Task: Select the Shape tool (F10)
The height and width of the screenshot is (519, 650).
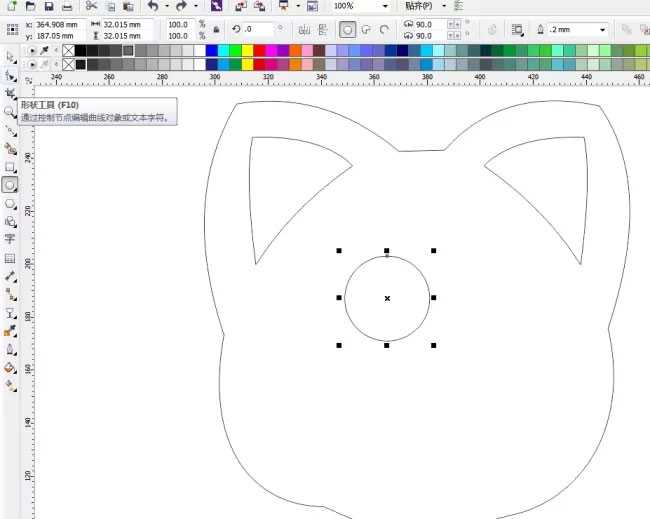Action: coord(10,76)
